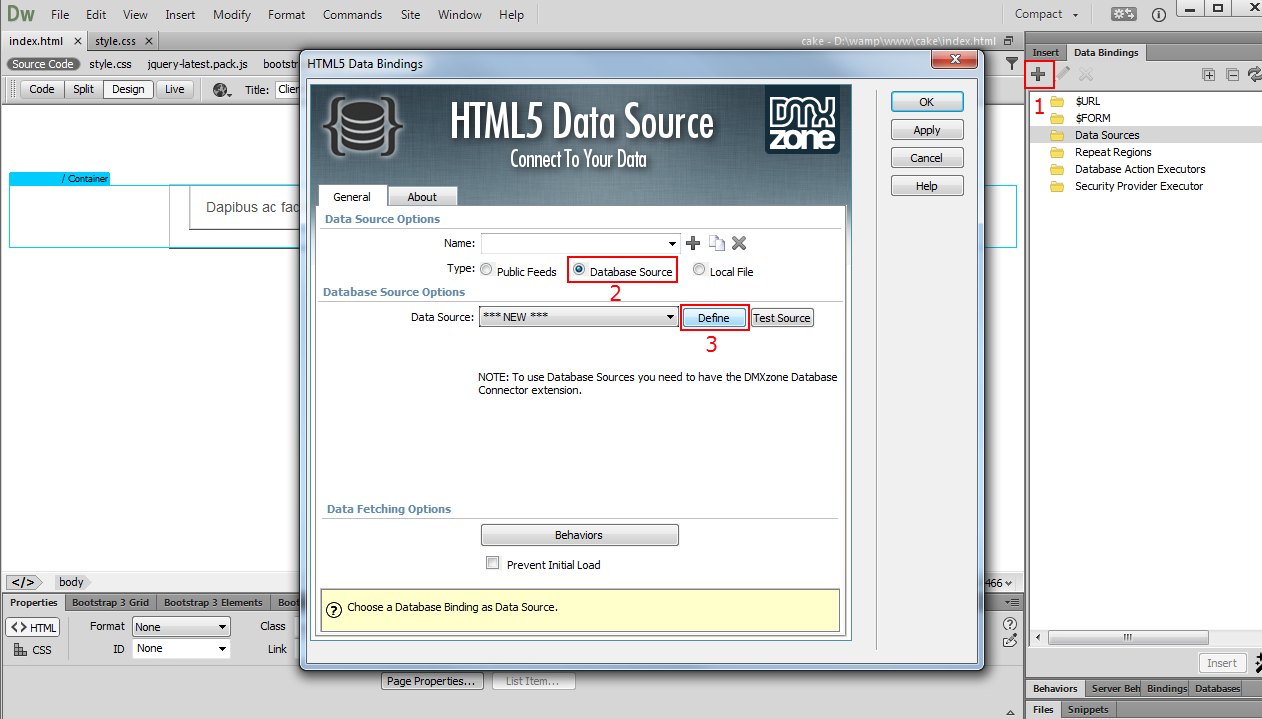Switch to Code view
The image size is (1262, 719).
[42, 89]
